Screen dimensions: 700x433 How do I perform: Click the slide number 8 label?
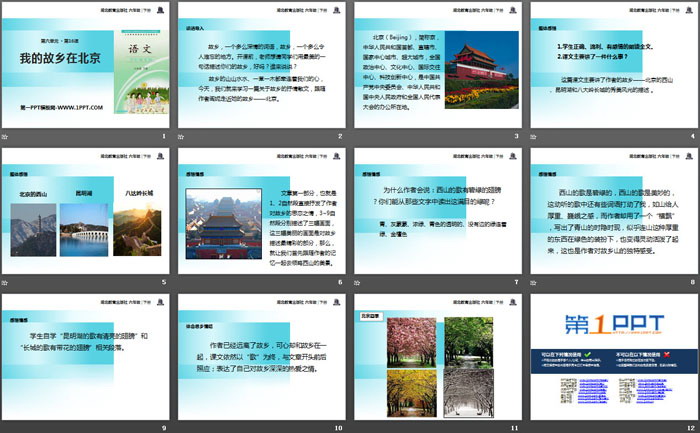click(x=692, y=282)
